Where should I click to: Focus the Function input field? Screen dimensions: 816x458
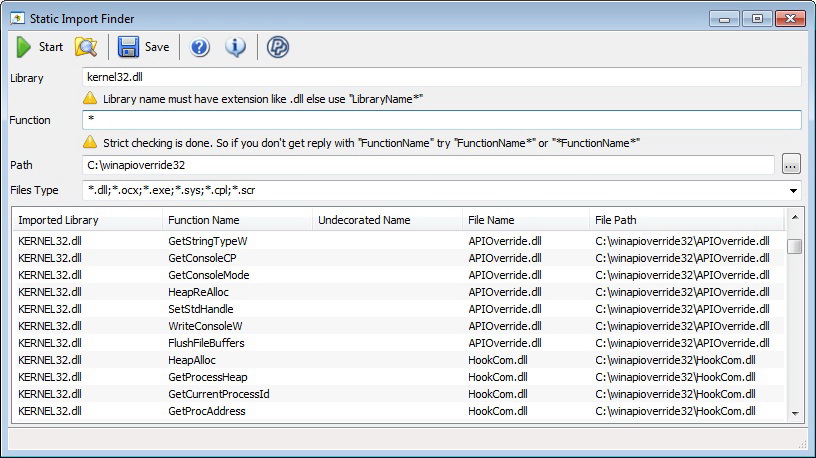coord(440,120)
